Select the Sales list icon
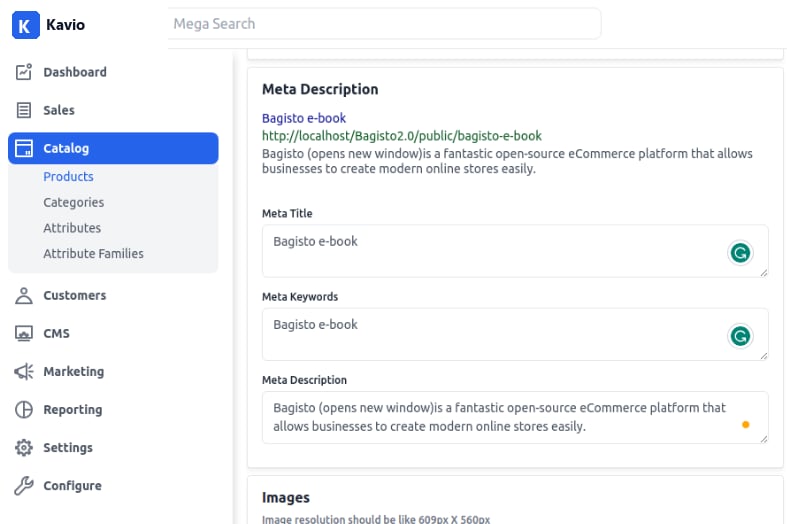This screenshot has height=524, width=787. click(x=24, y=110)
